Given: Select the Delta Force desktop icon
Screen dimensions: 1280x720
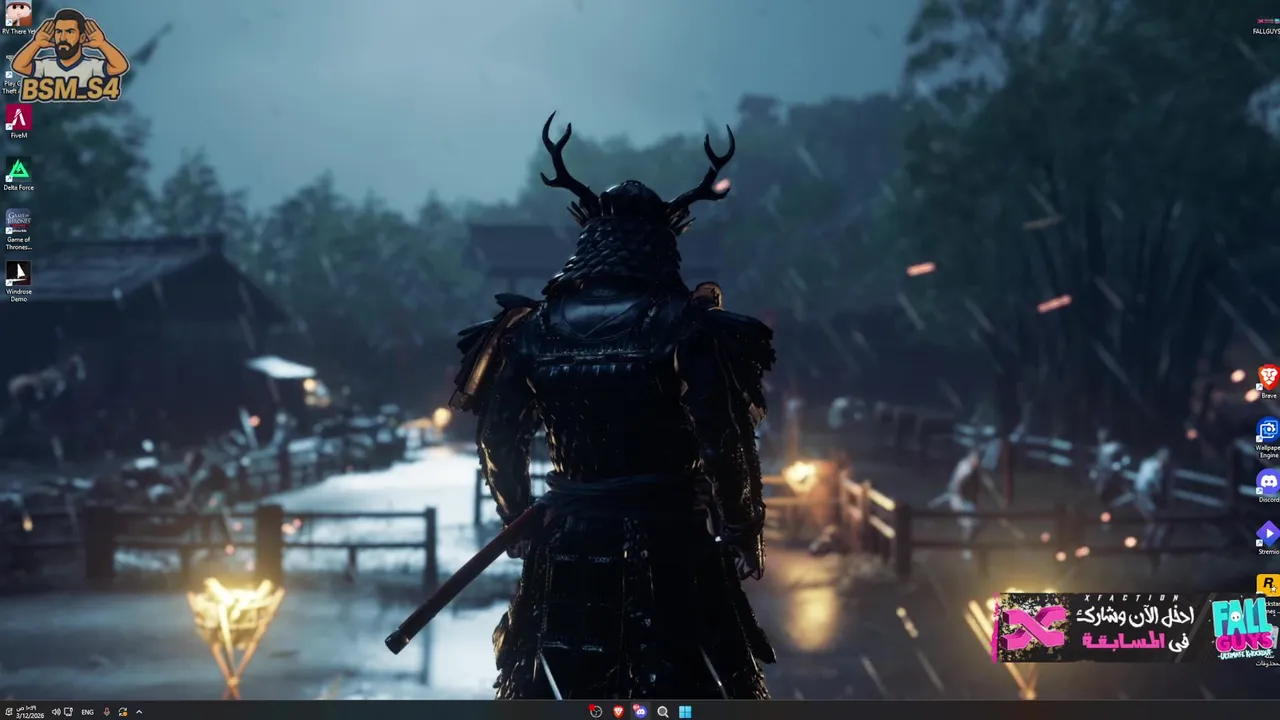Looking at the screenshot, I should coord(18,174).
